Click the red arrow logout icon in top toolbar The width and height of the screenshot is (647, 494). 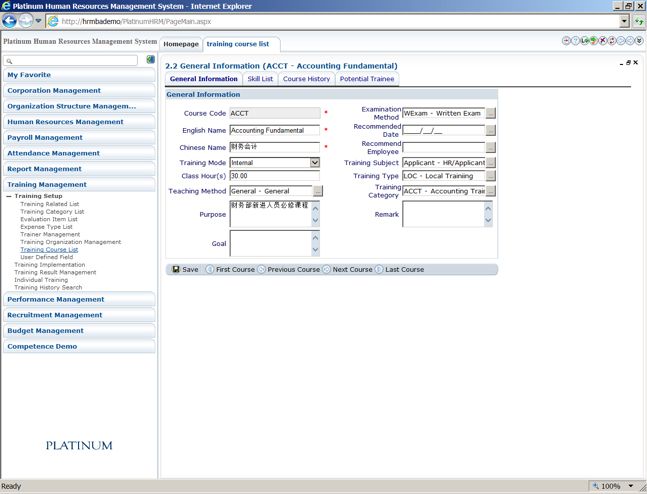point(566,40)
